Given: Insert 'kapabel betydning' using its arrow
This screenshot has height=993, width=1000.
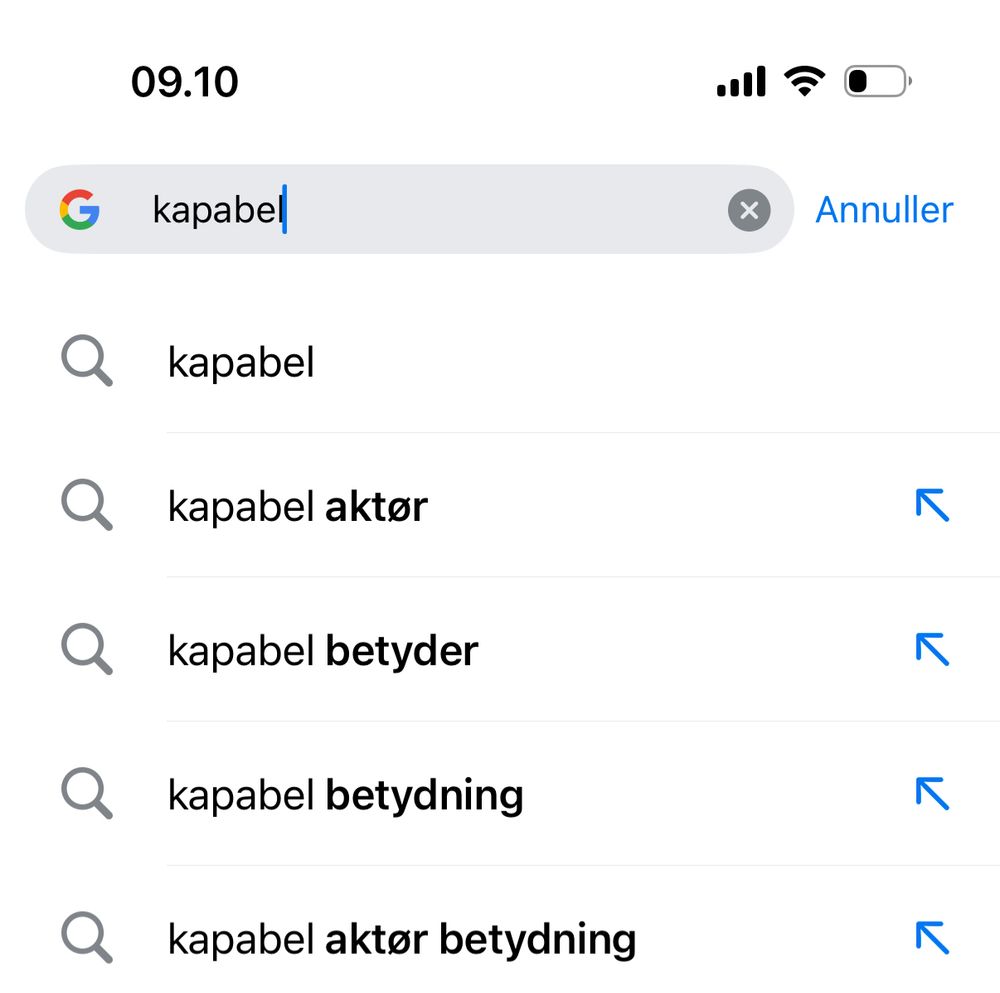Looking at the screenshot, I should coord(932,794).
